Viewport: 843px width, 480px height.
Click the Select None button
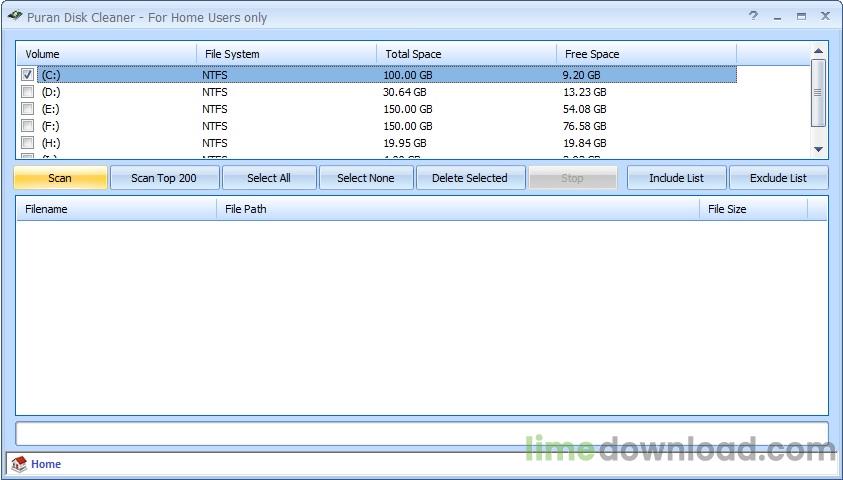click(366, 178)
